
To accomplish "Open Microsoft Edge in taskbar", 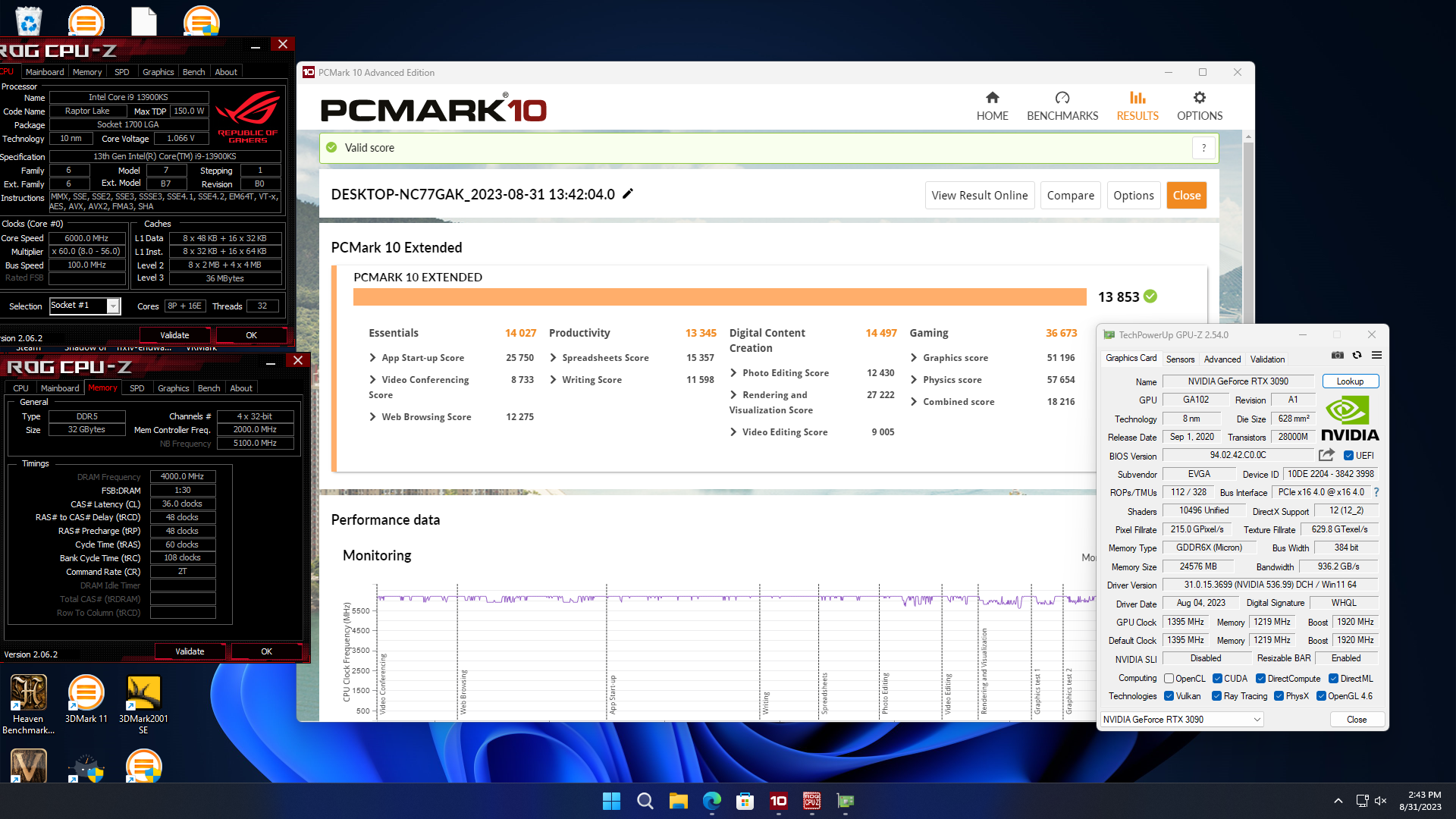I will click(711, 801).
